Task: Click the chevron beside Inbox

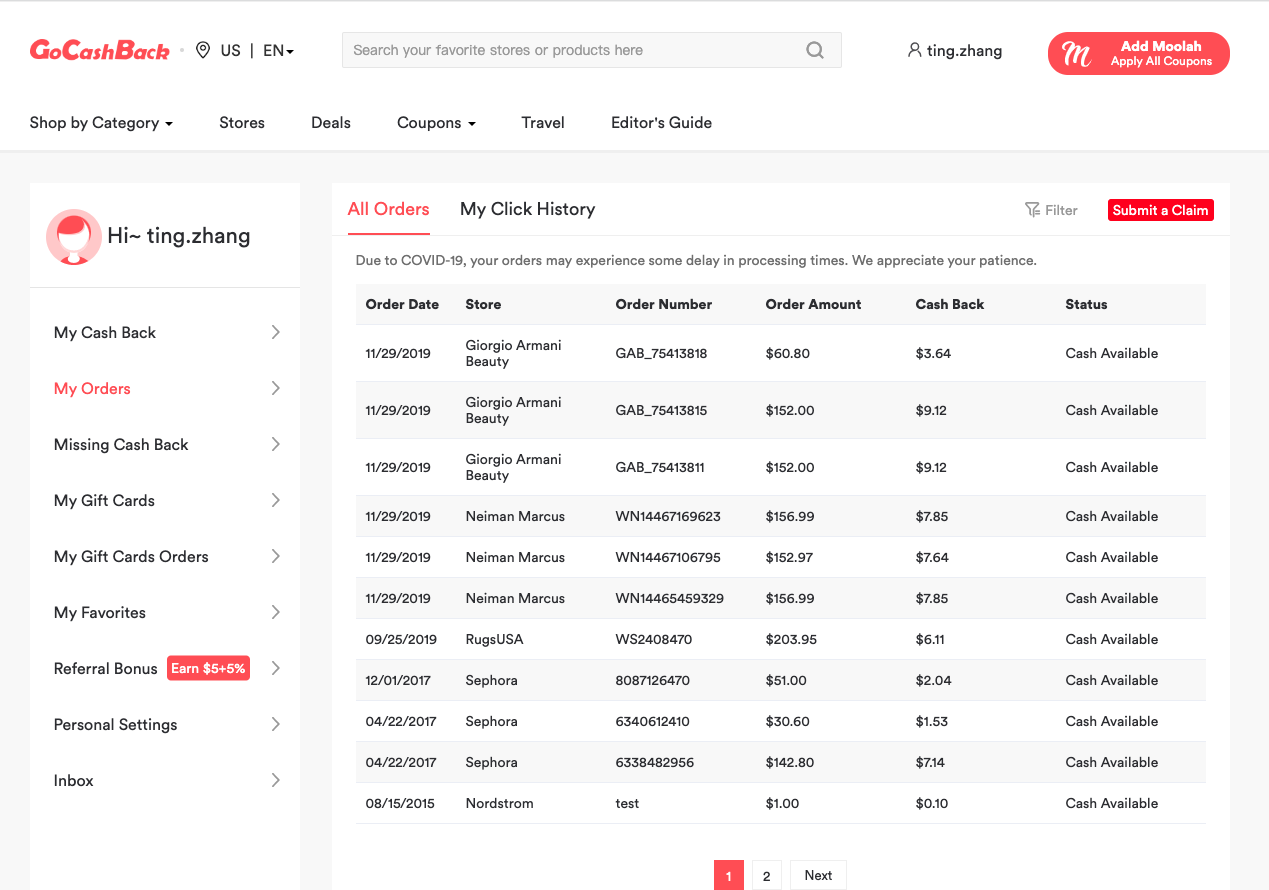Action: tap(276, 780)
